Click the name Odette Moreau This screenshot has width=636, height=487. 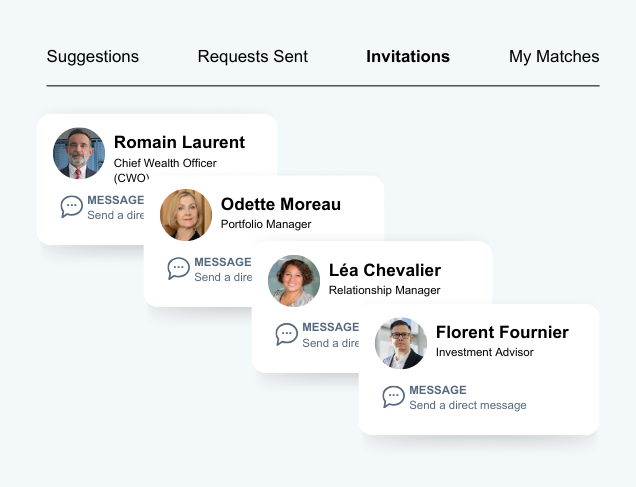pyautogui.click(x=281, y=204)
